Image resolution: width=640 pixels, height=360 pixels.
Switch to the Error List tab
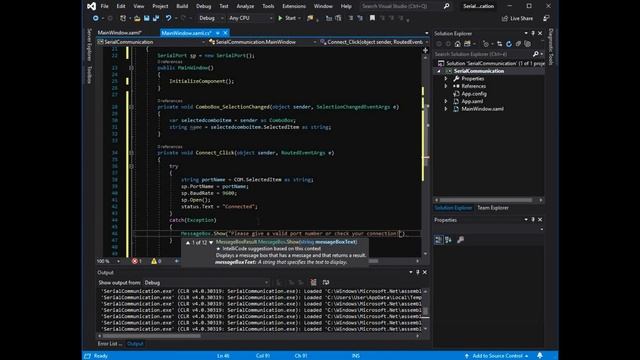(109, 344)
